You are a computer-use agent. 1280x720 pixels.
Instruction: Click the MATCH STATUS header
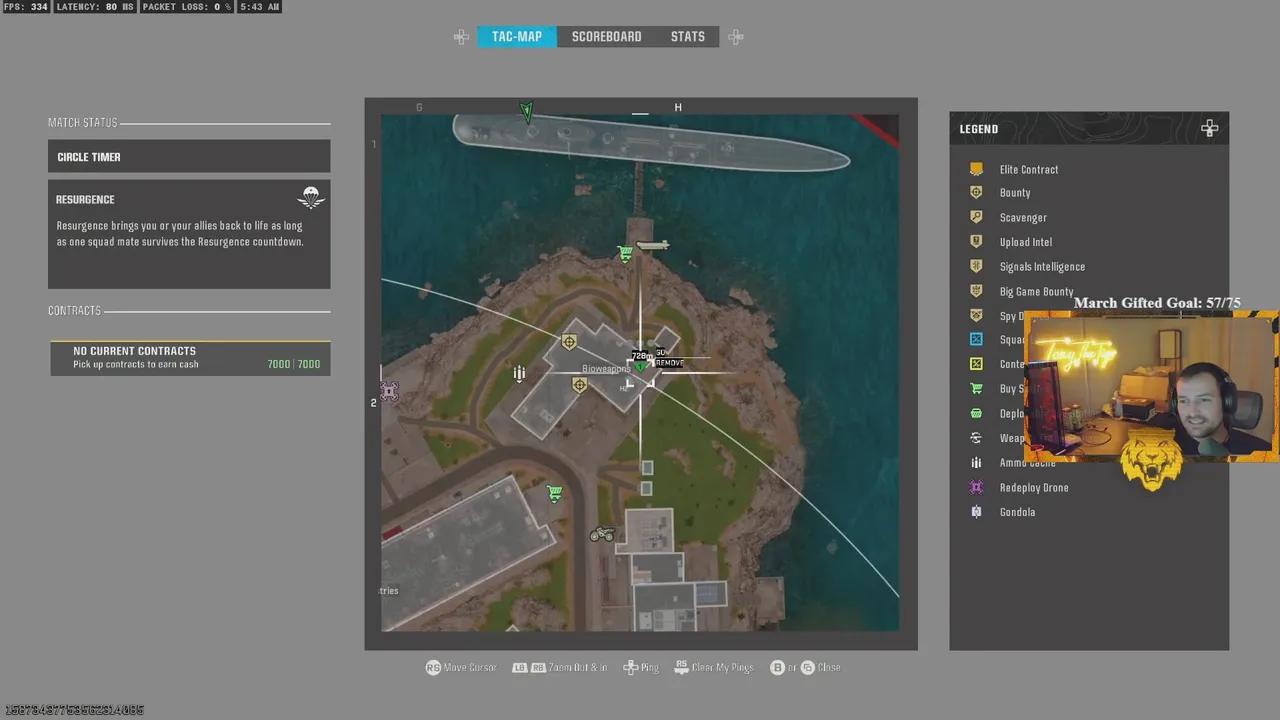coord(83,123)
